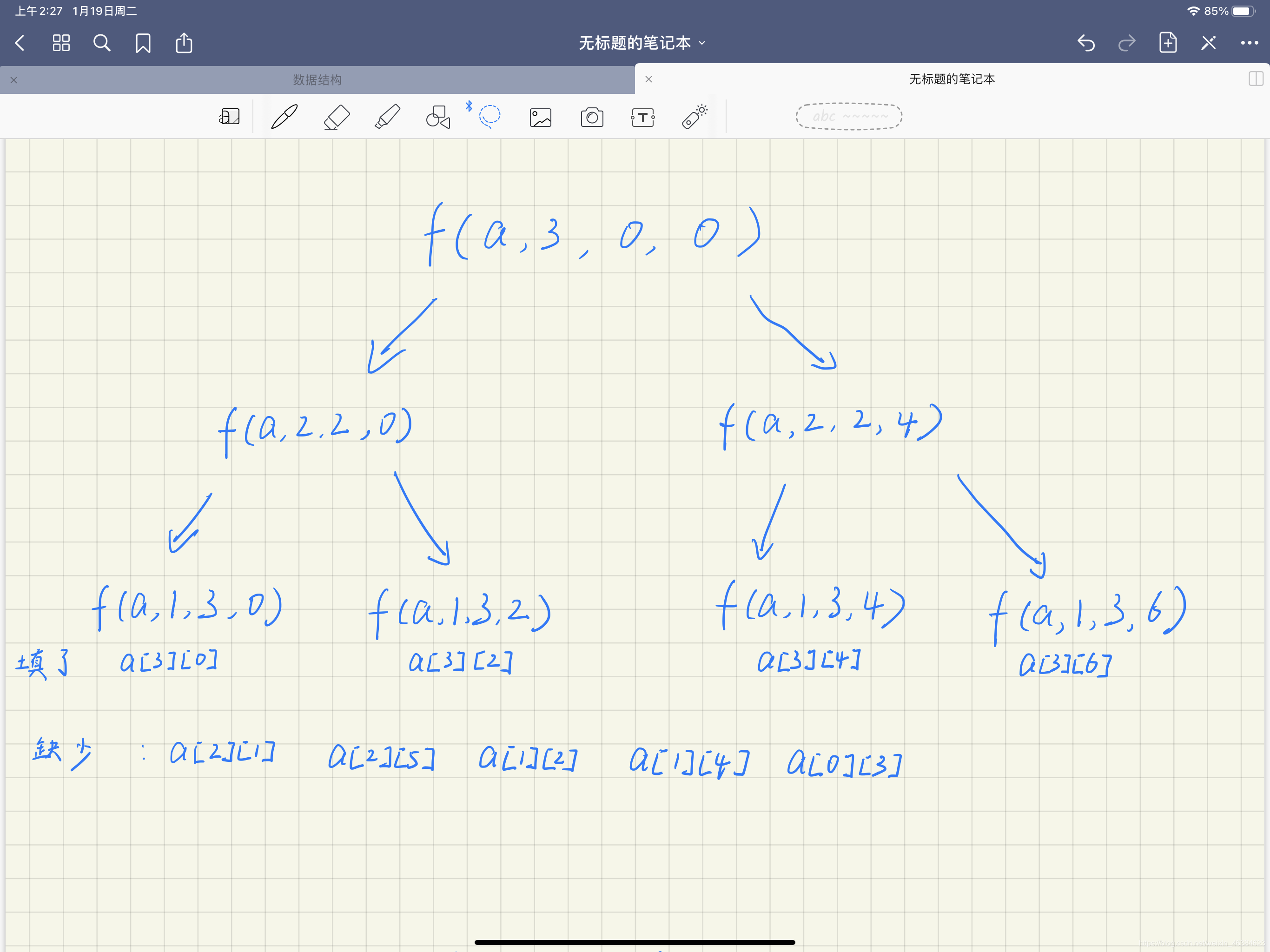Image resolution: width=1270 pixels, height=952 pixels.
Task: Select the Text box tool
Action: (643, 118)
